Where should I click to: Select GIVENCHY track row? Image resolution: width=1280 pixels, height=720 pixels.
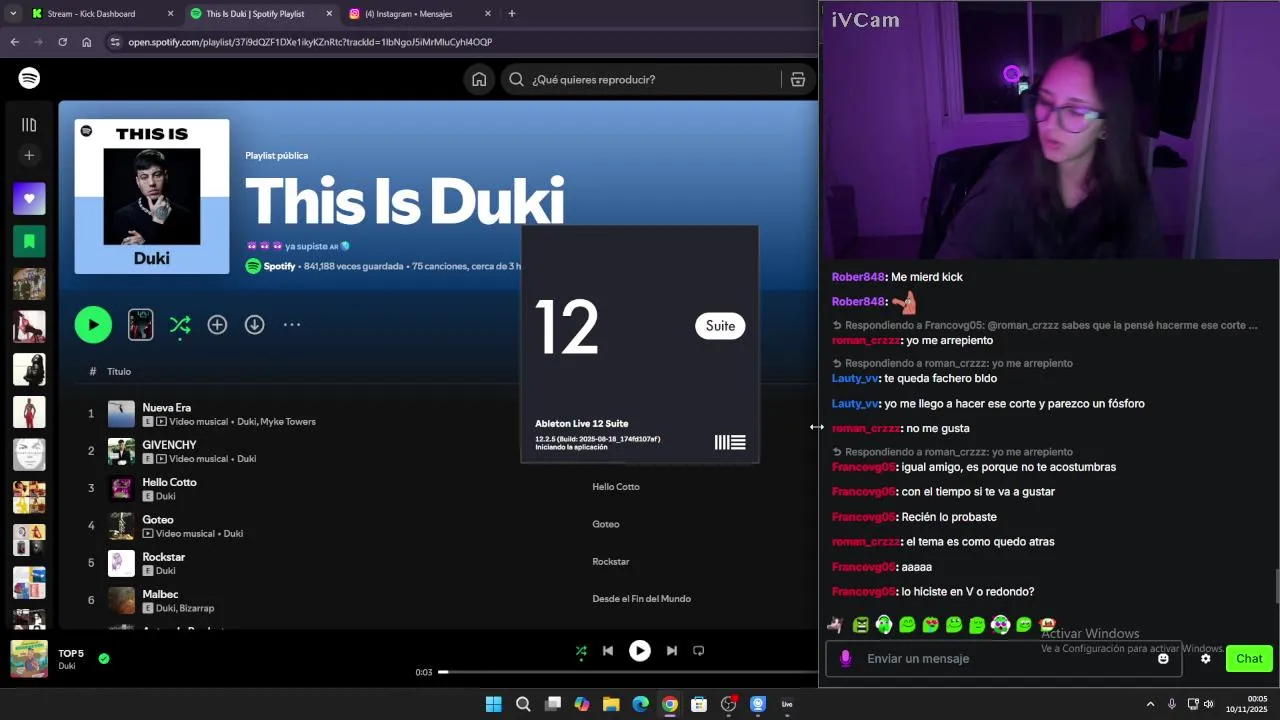click(x=440, y=451)
